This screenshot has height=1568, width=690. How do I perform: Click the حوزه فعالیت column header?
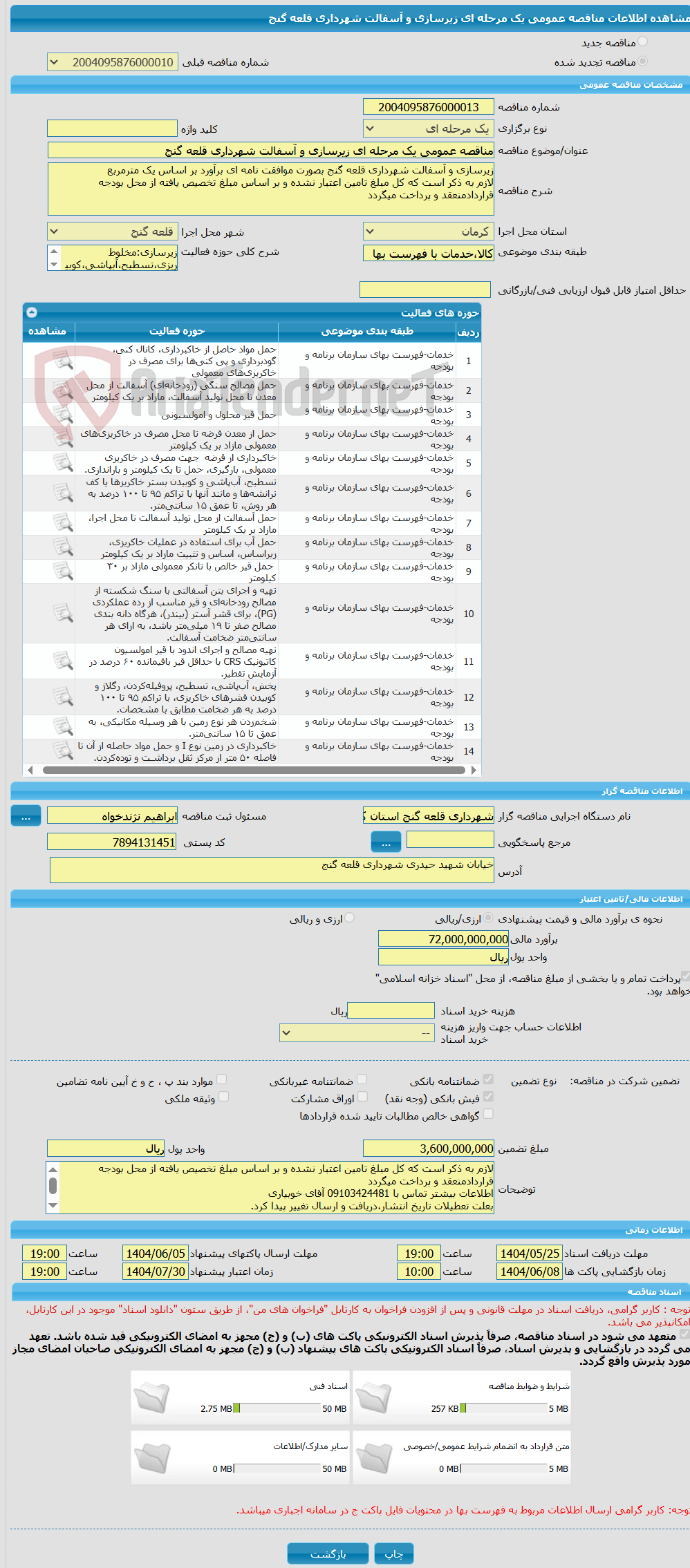177,332
